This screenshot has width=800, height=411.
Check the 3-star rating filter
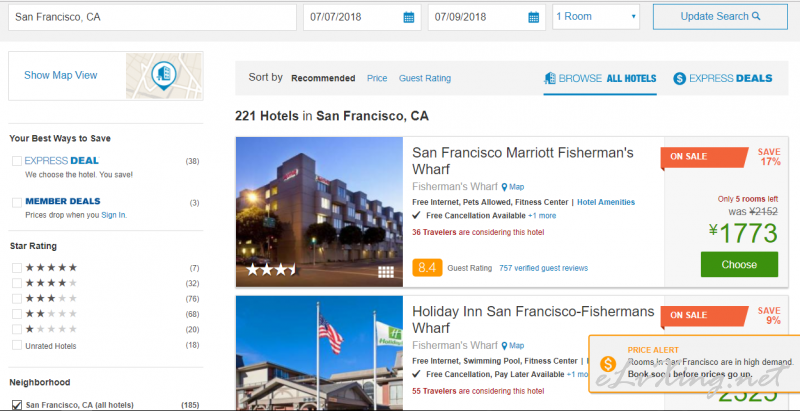17,298
